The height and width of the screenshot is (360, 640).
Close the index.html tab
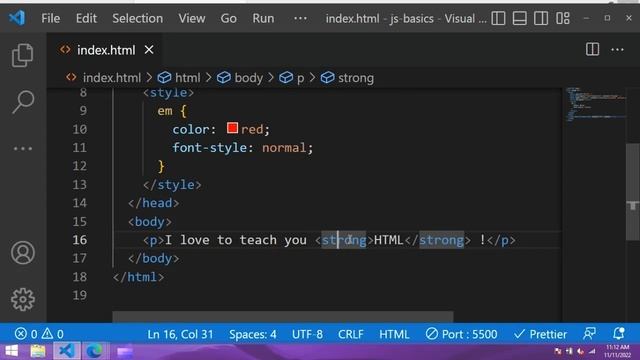[149, 50]
